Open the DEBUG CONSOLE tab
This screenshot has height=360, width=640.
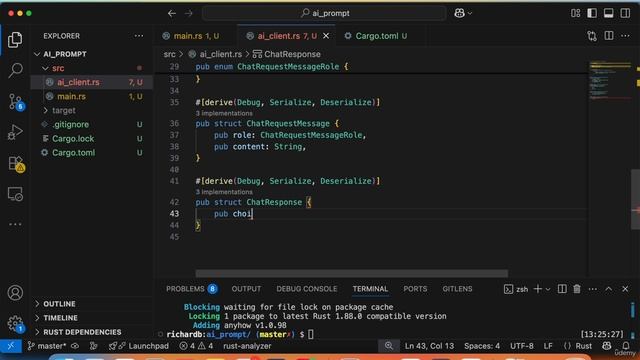tap(307, 289)
